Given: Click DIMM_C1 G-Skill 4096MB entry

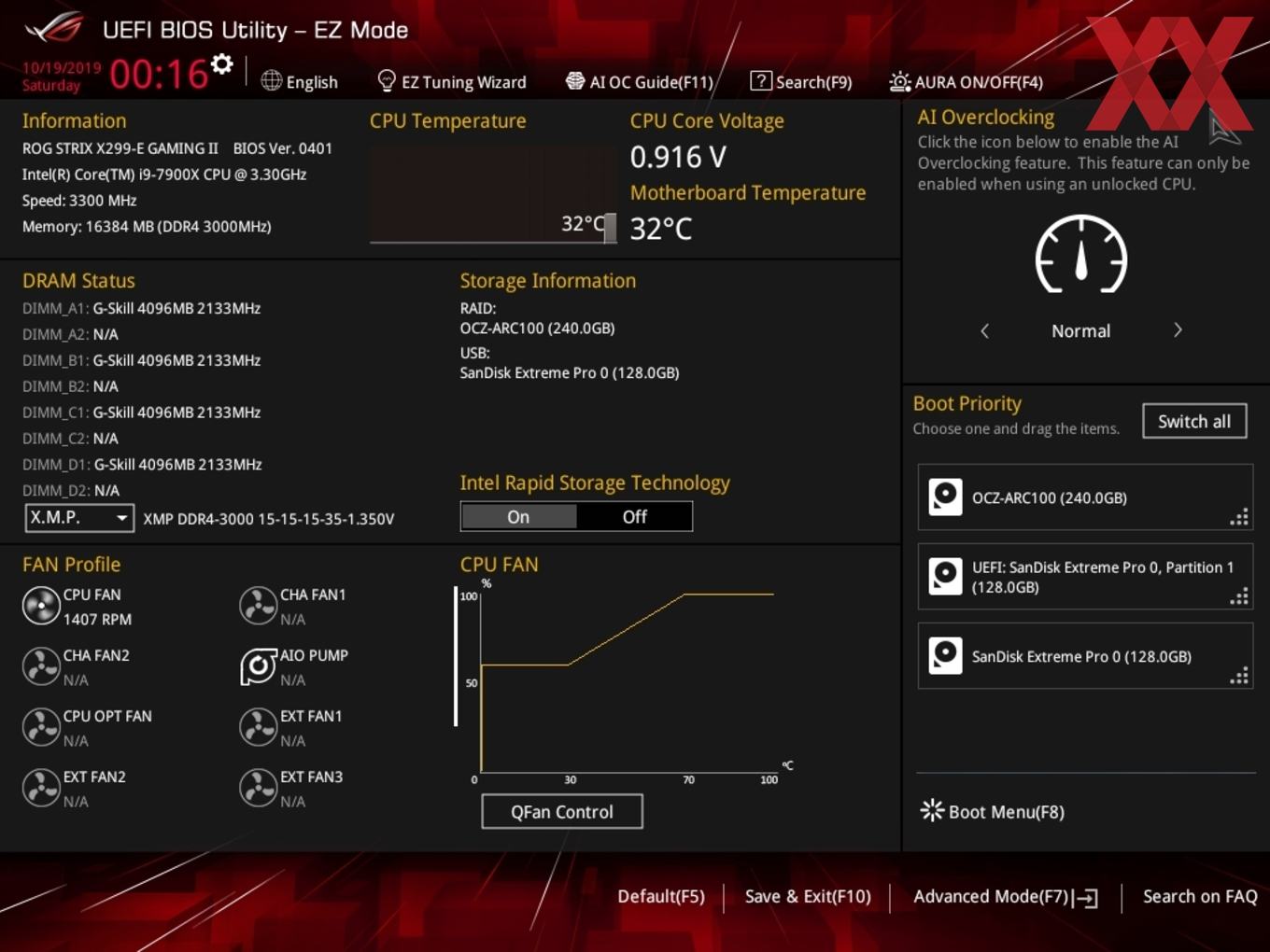Looking at the screenshot, I should [x=141, y=413].
